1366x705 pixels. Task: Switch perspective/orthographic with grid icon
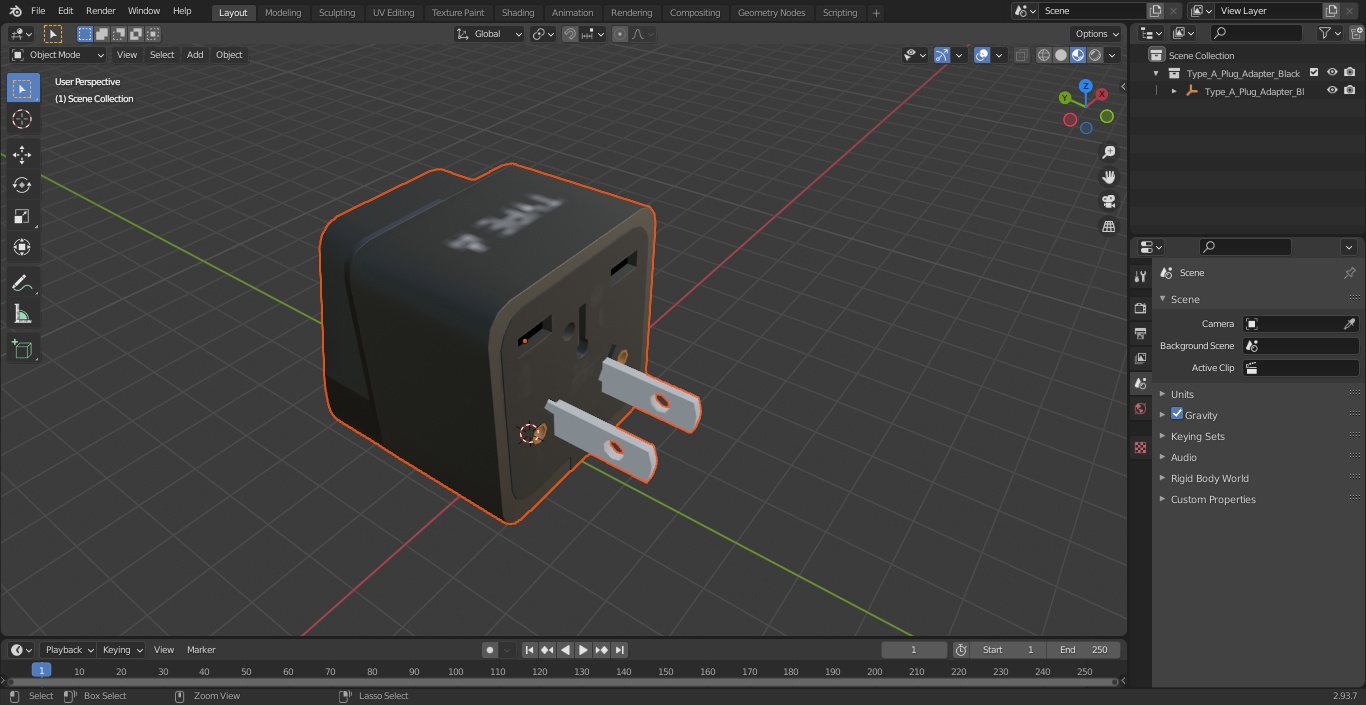tap(1108, 226)
